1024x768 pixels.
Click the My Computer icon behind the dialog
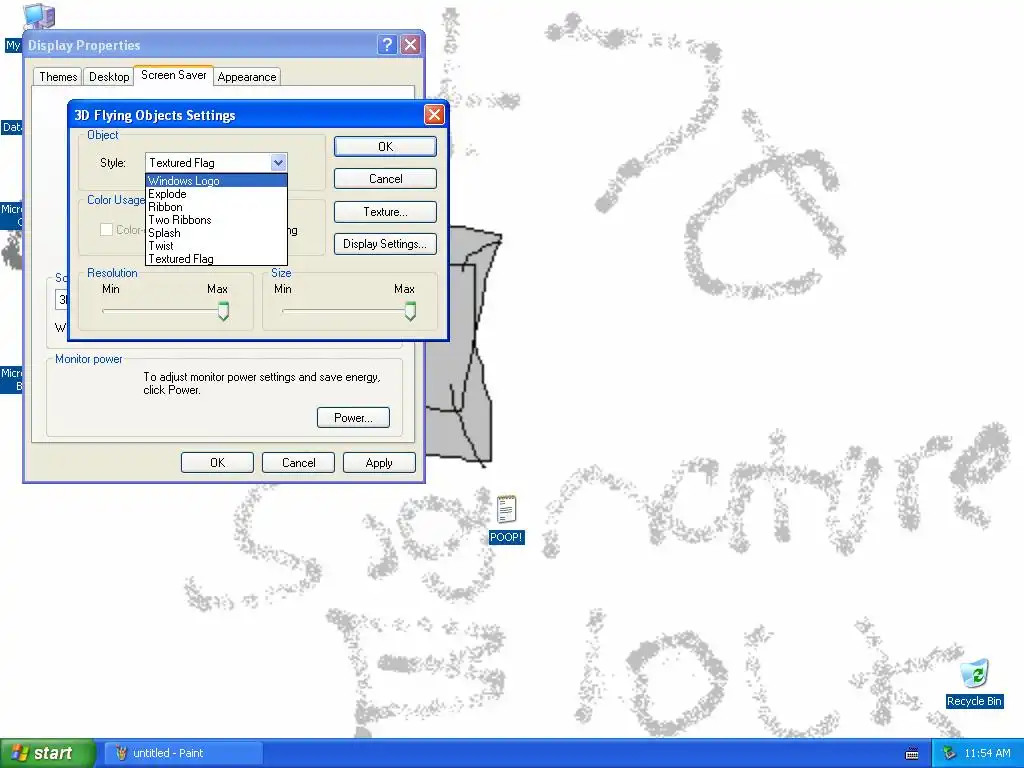point(39,14)
